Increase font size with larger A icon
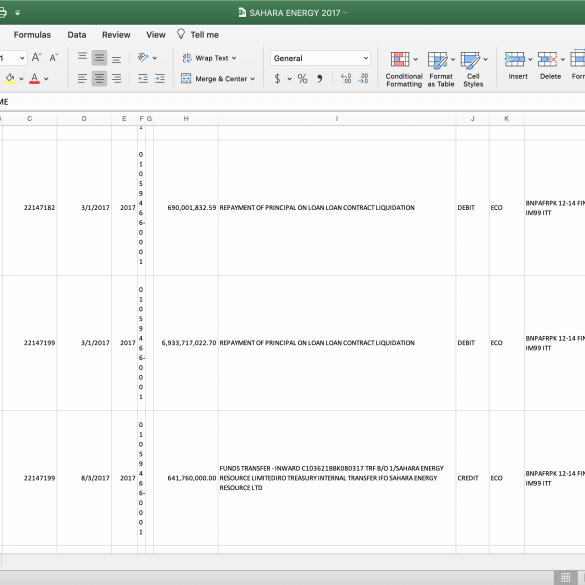The width and height of the screenshot is (585, 585). pyautogui.click(x=36, y=57)
